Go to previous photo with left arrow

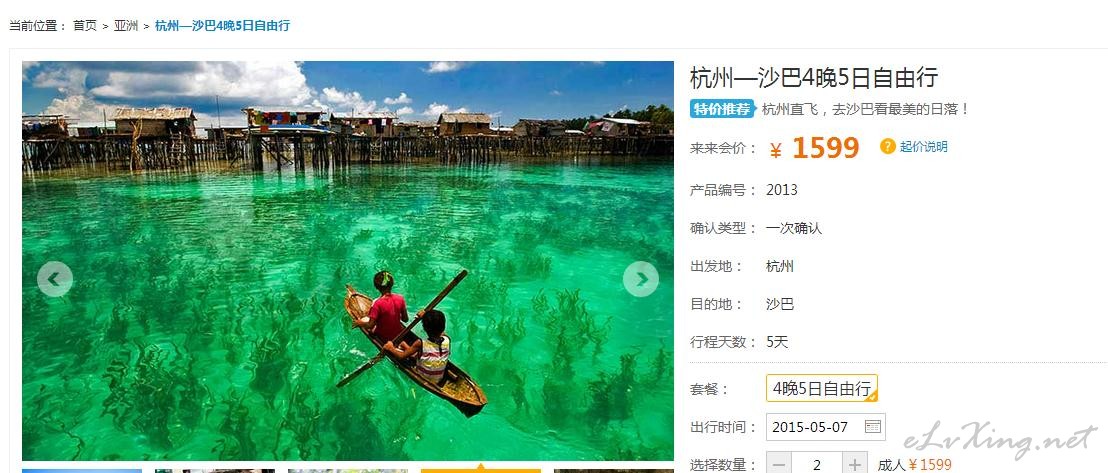coord(55,279)
